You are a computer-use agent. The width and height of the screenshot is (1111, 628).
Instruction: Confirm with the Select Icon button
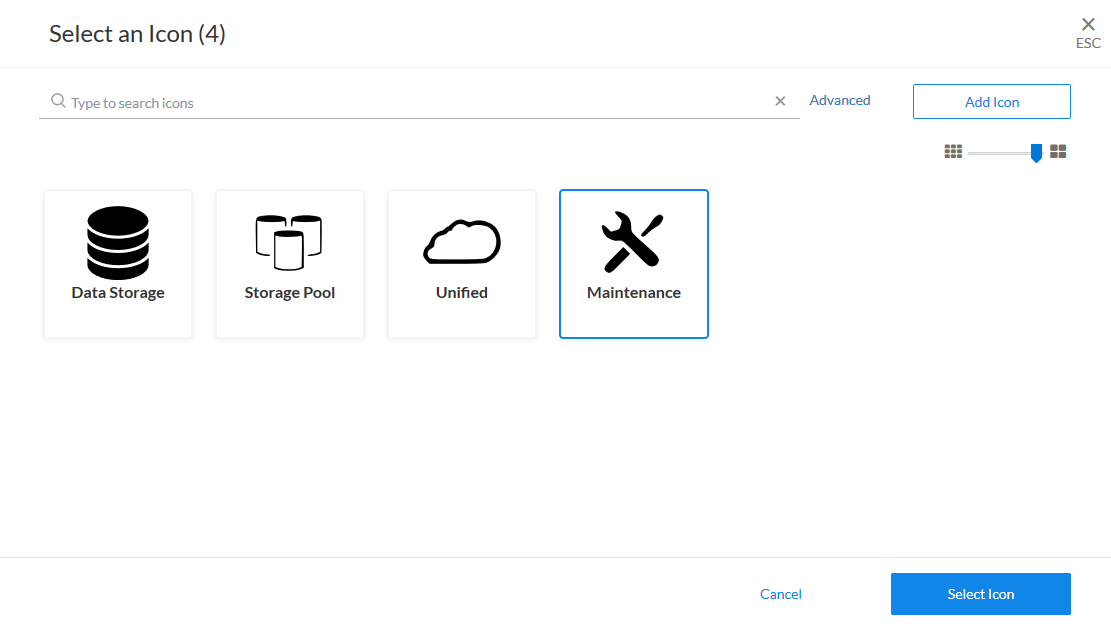(x=980, y=594)
